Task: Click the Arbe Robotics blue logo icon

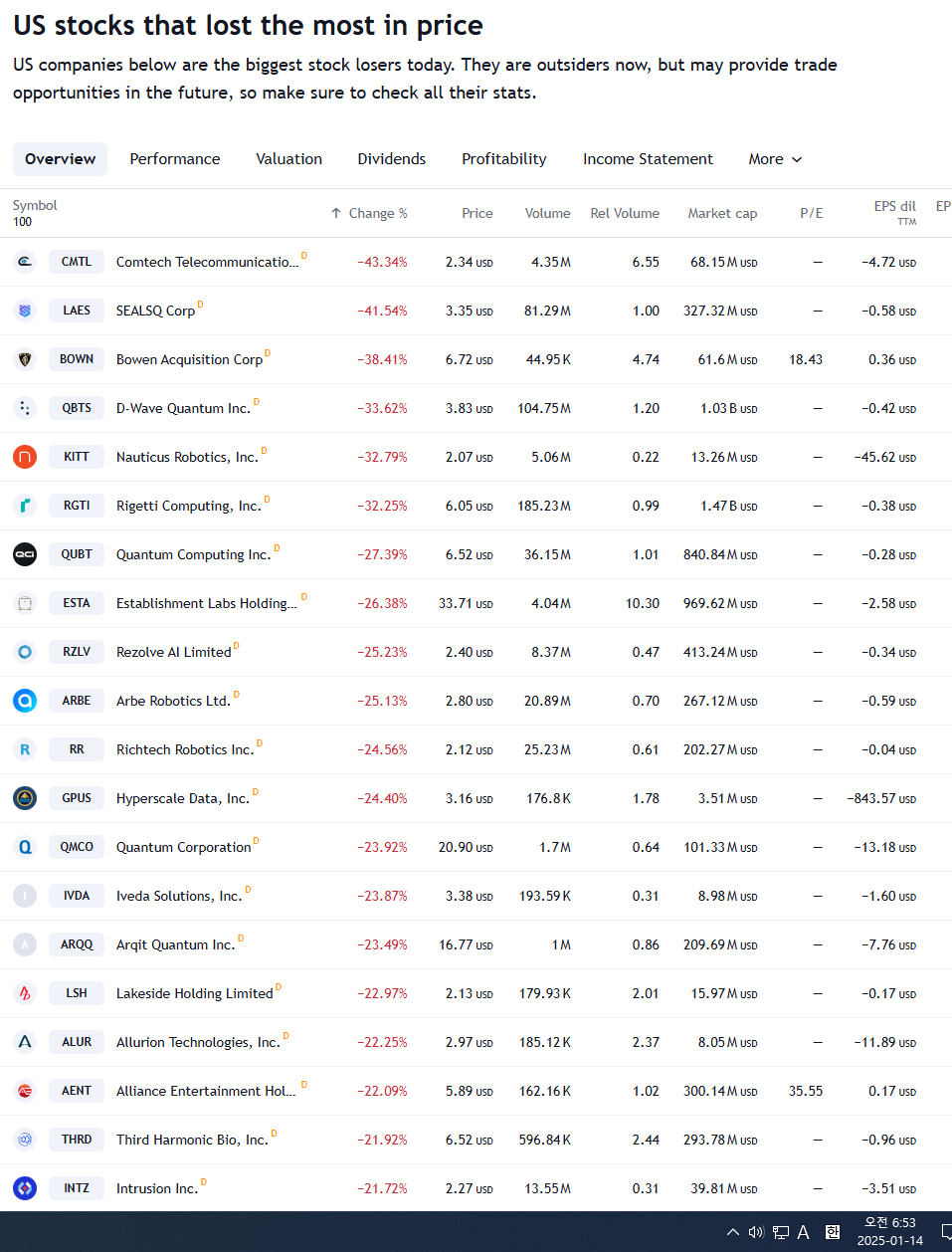Action: 25,701
